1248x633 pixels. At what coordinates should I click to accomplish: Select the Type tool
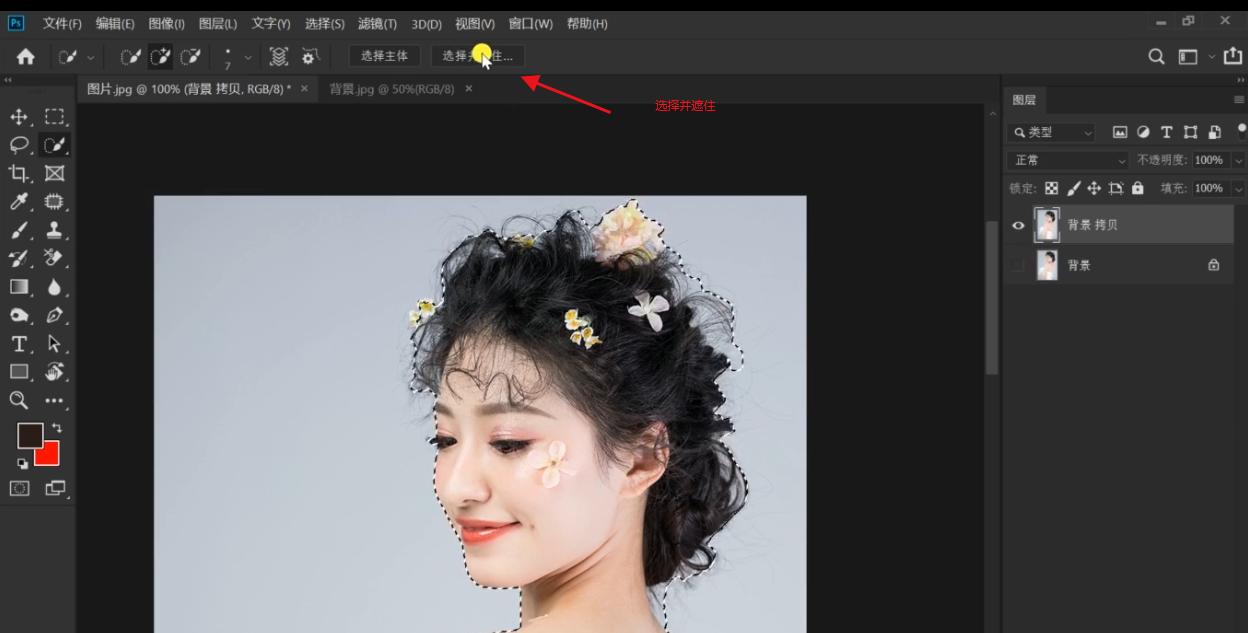(x=19, y=344)
